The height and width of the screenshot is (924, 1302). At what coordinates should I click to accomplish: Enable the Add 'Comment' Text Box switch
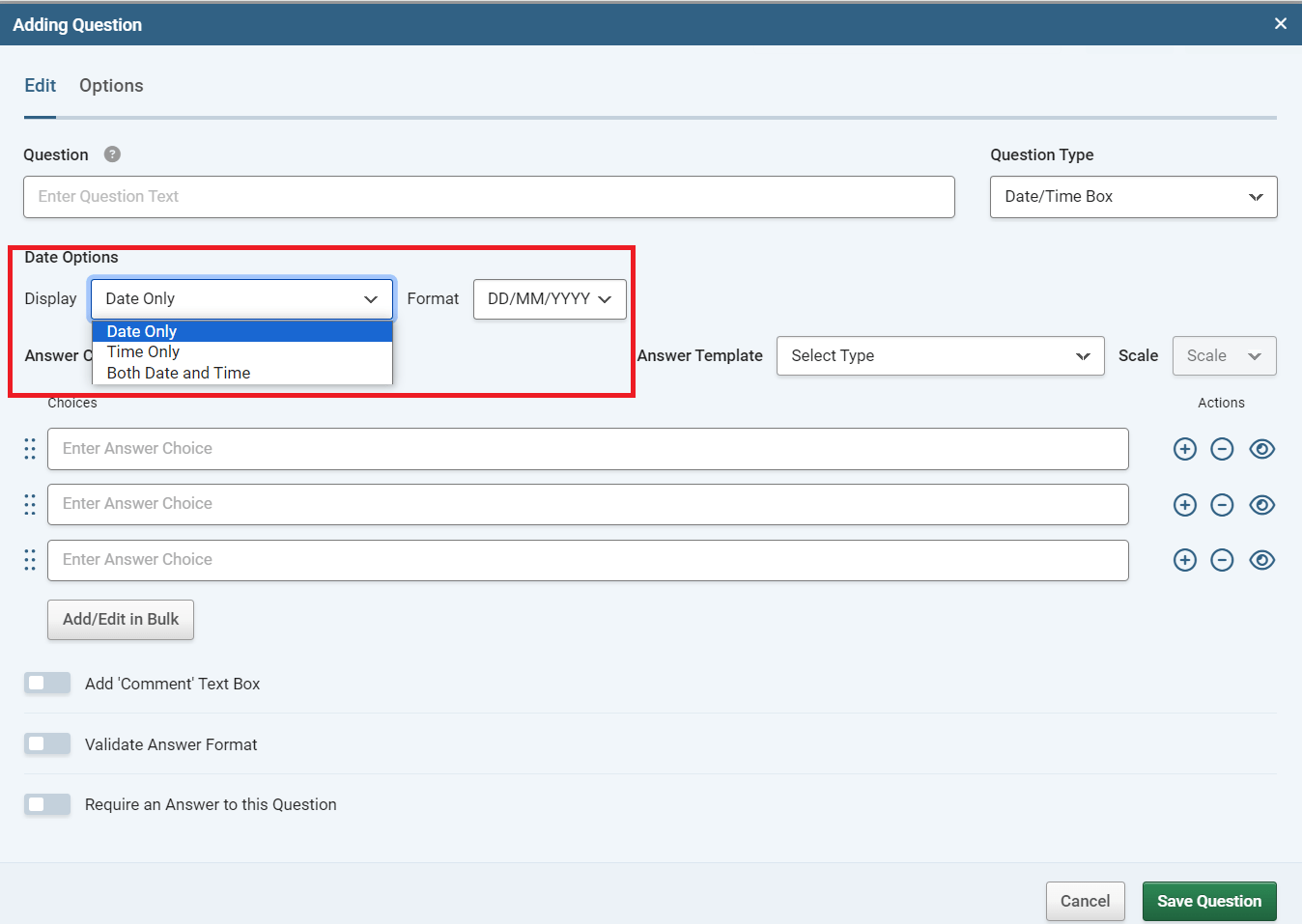[x=47, y=684]
